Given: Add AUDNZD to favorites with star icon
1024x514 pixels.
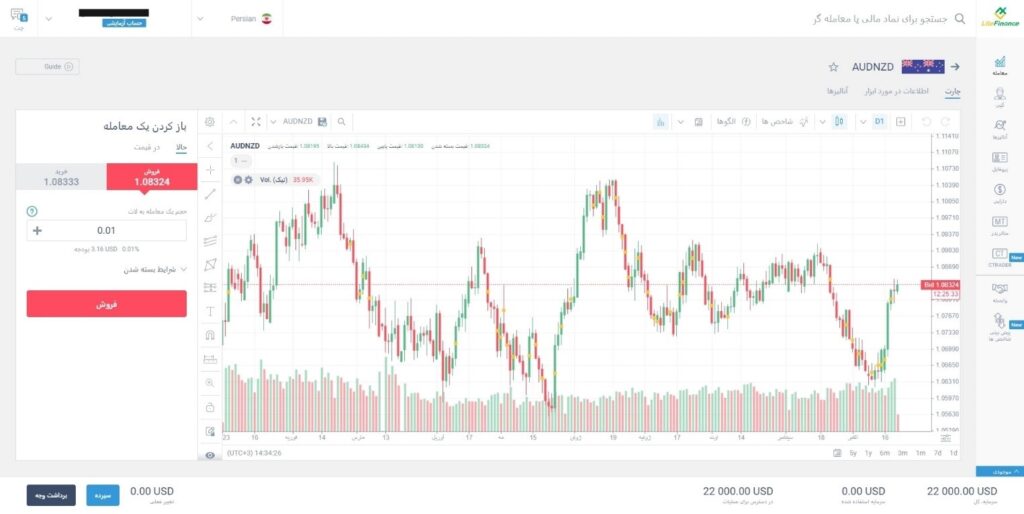Looking at the screenshot, I should coord(833,67).
